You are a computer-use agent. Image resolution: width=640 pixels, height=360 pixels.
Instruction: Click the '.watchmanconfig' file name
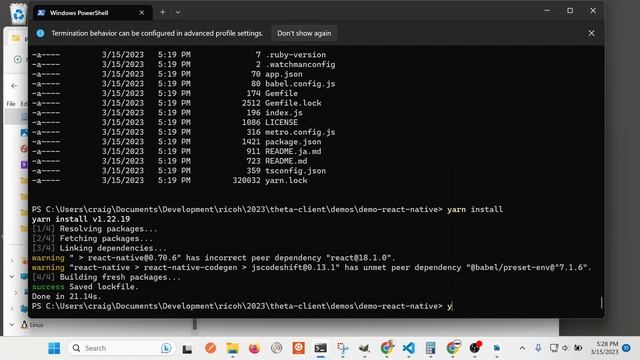coord(300,64)
